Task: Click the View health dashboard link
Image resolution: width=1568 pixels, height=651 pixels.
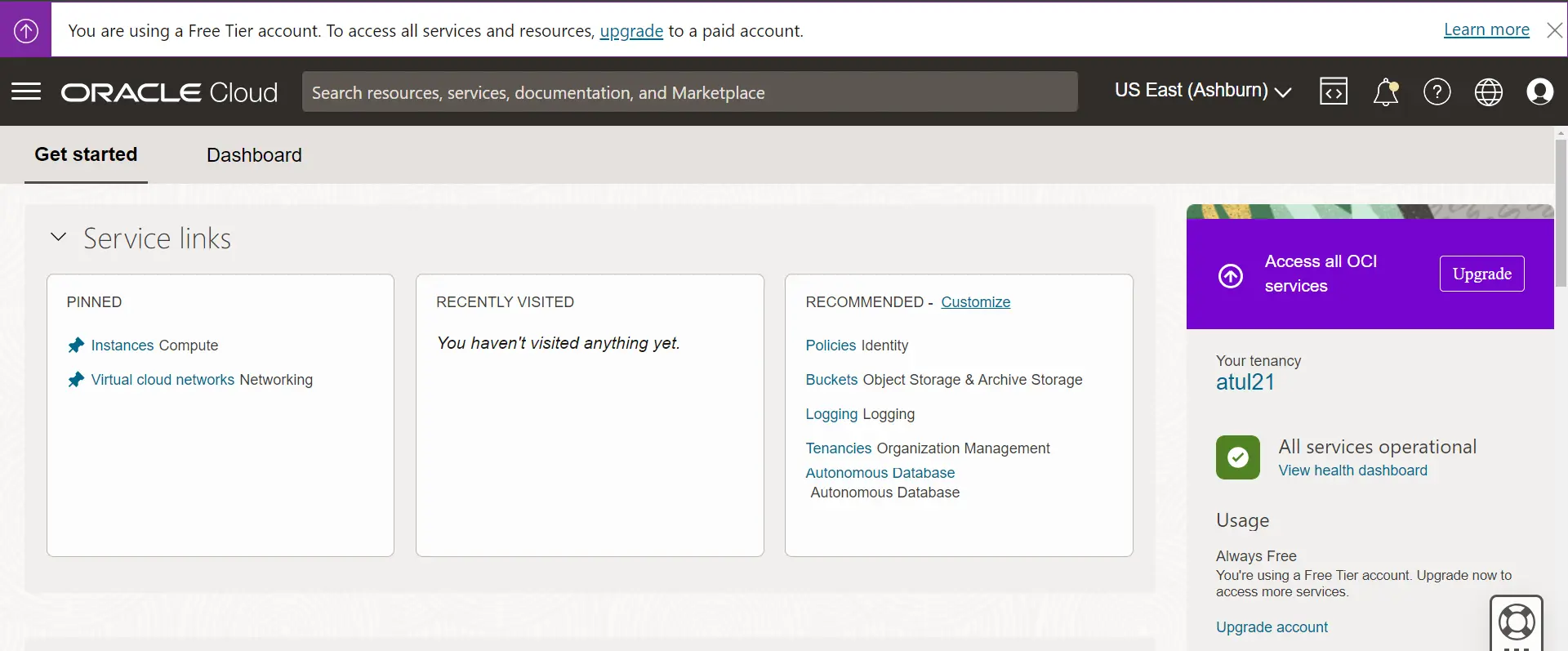Action: pos(1352,470)
